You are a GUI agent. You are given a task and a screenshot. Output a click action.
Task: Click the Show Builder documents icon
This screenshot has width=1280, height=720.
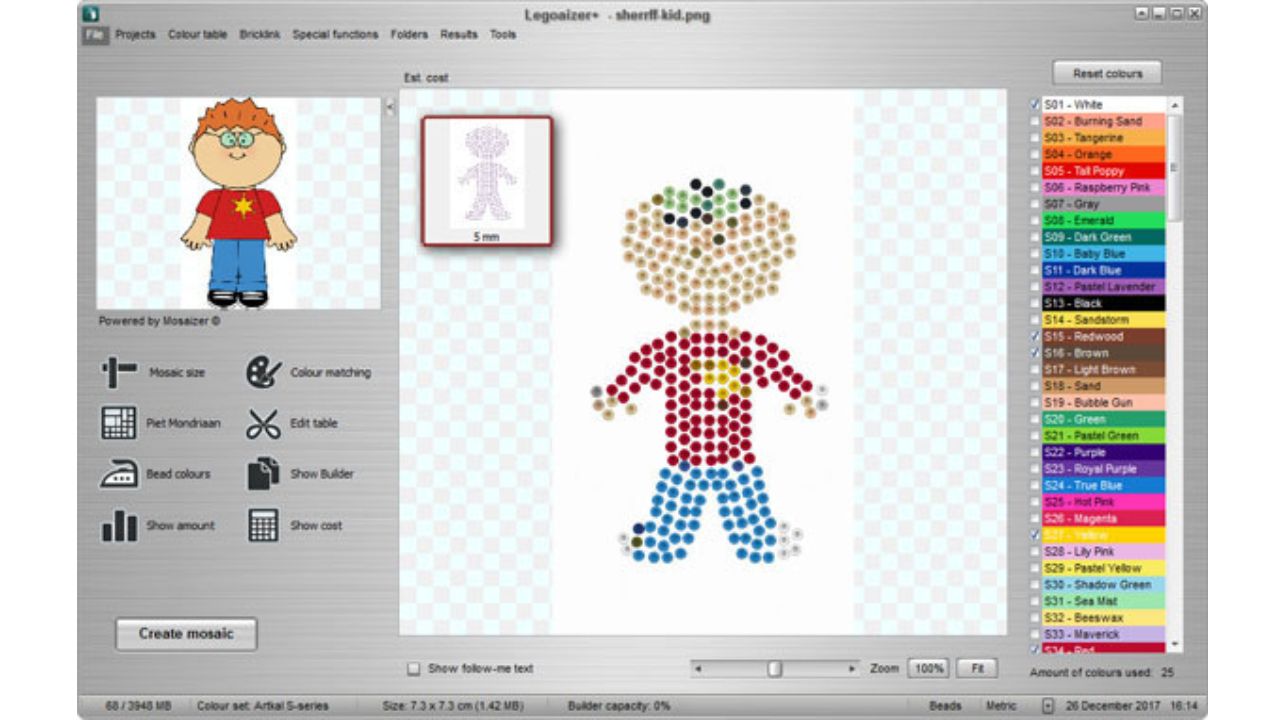[264, 474]
